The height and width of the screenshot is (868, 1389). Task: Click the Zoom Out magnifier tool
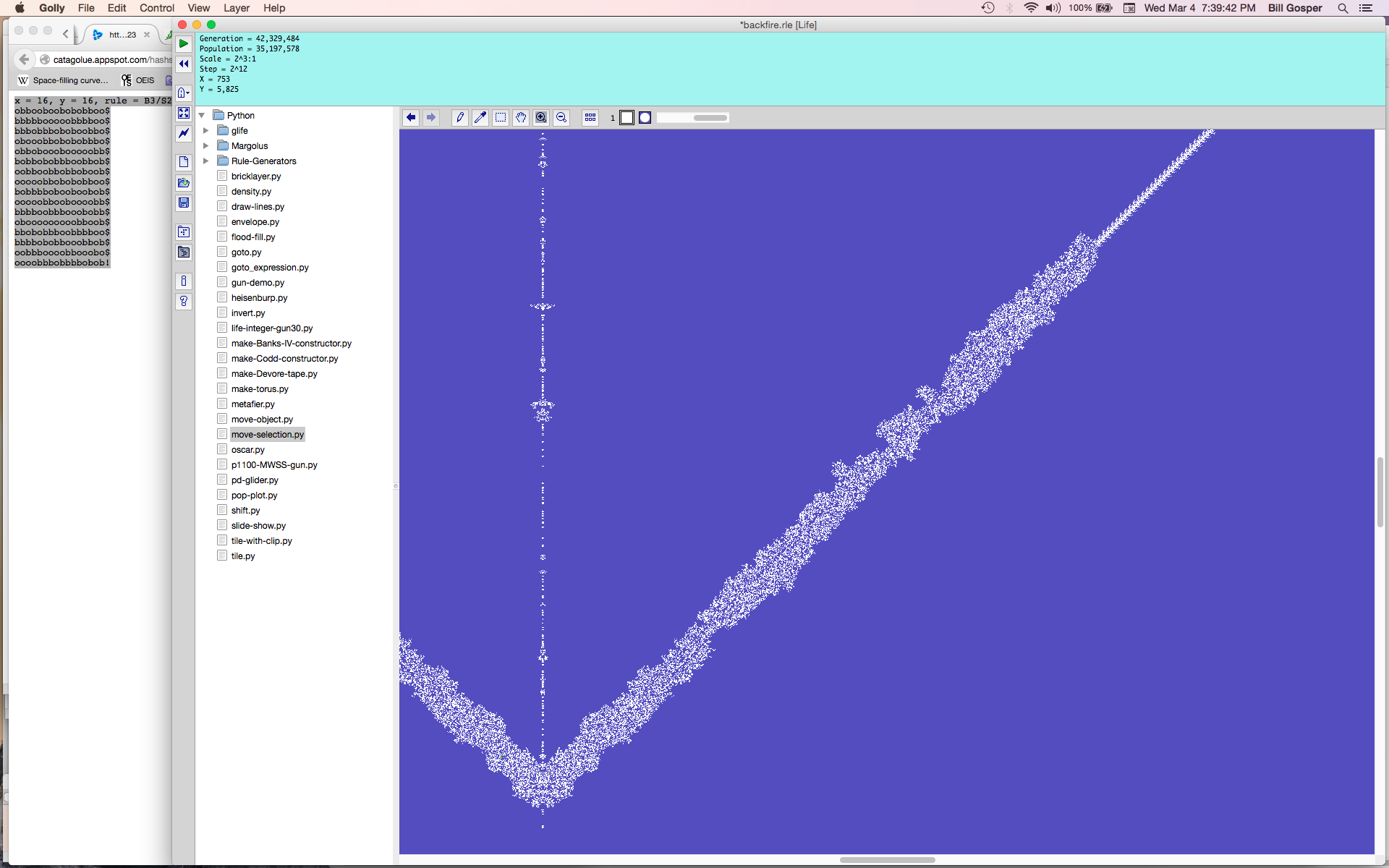(561, 117)
